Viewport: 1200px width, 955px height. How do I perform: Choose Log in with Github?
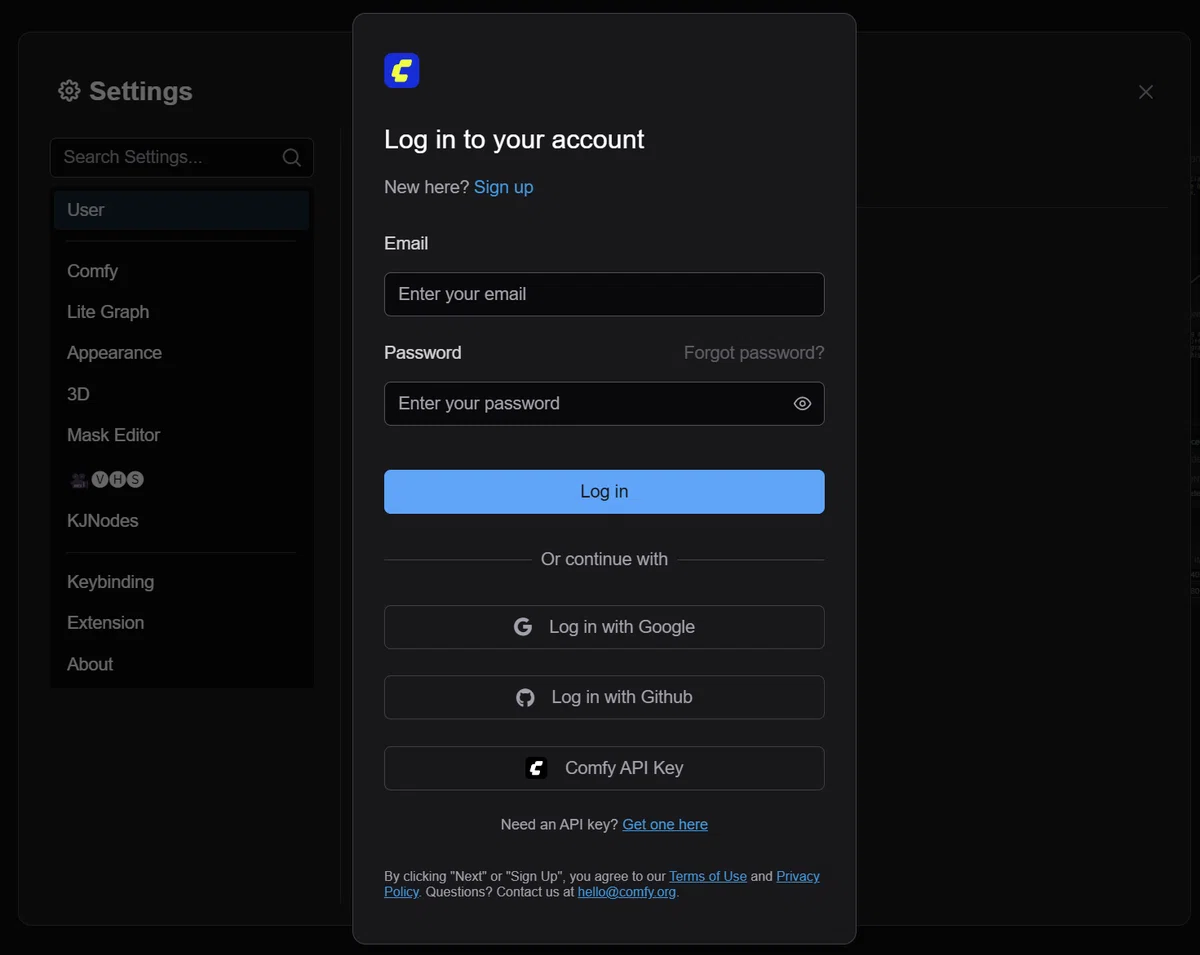[x=604, y=698]
